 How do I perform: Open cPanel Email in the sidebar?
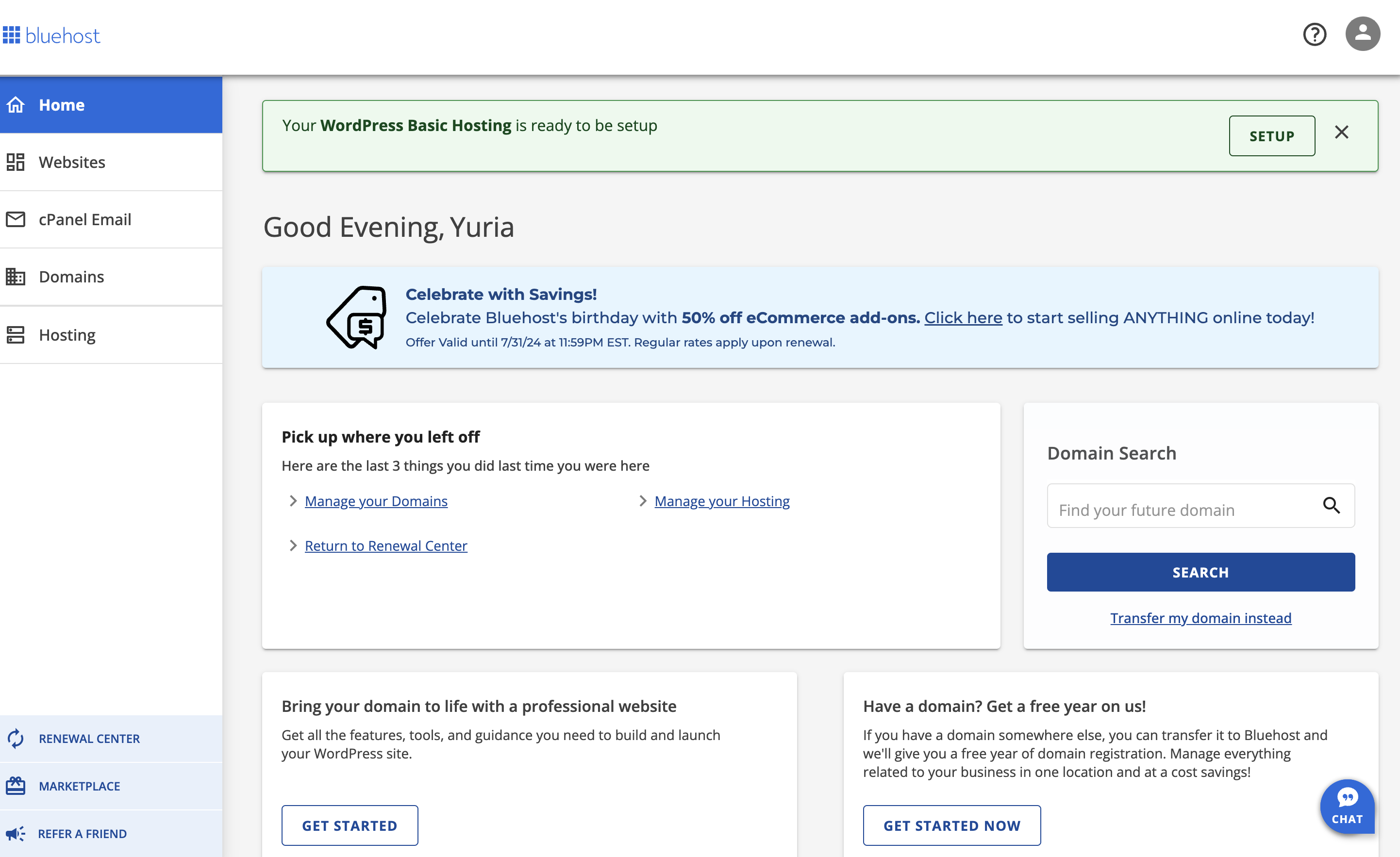(111, 220)
